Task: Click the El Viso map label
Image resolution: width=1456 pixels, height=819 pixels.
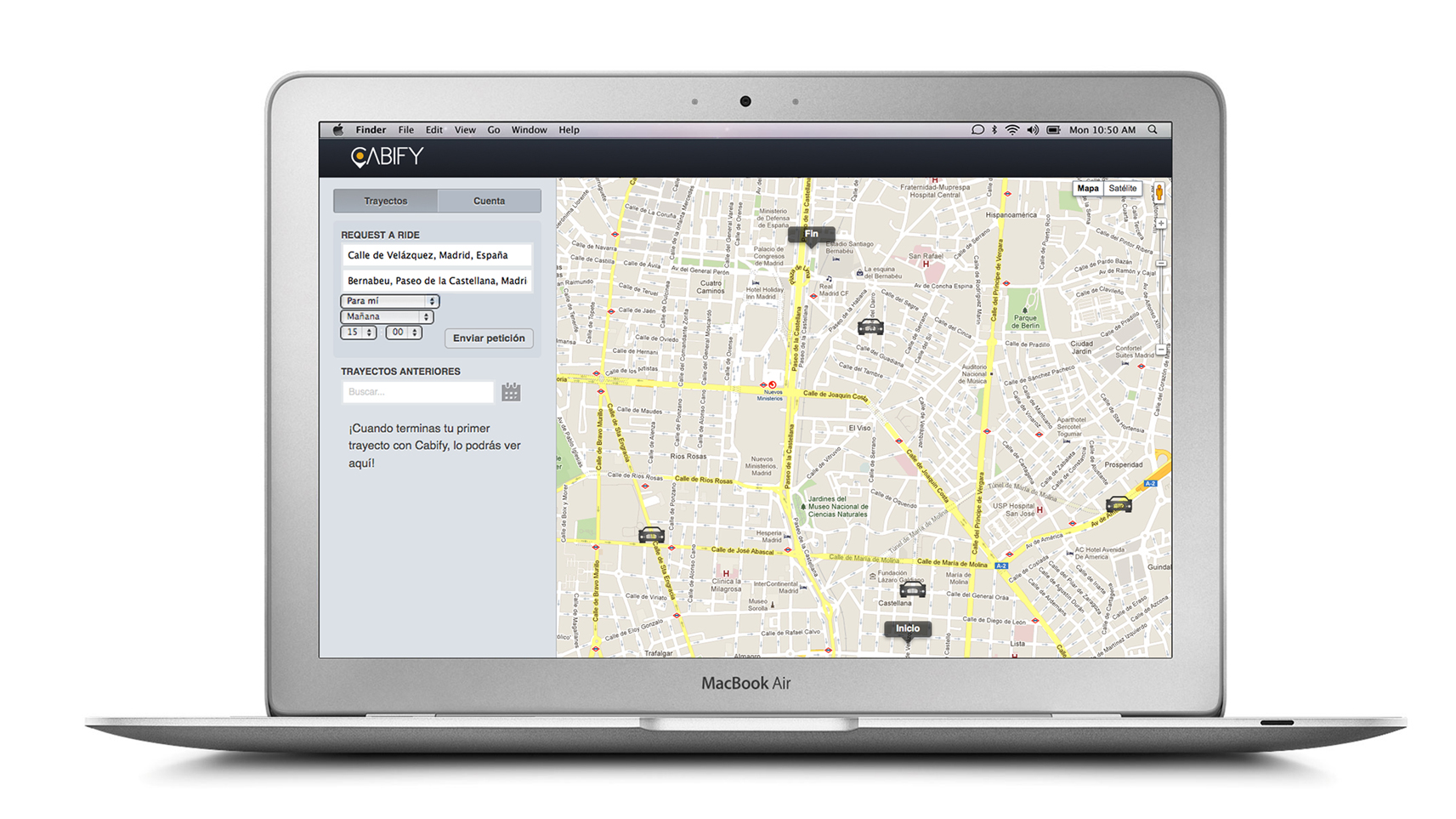Action: tap(859, 428)
